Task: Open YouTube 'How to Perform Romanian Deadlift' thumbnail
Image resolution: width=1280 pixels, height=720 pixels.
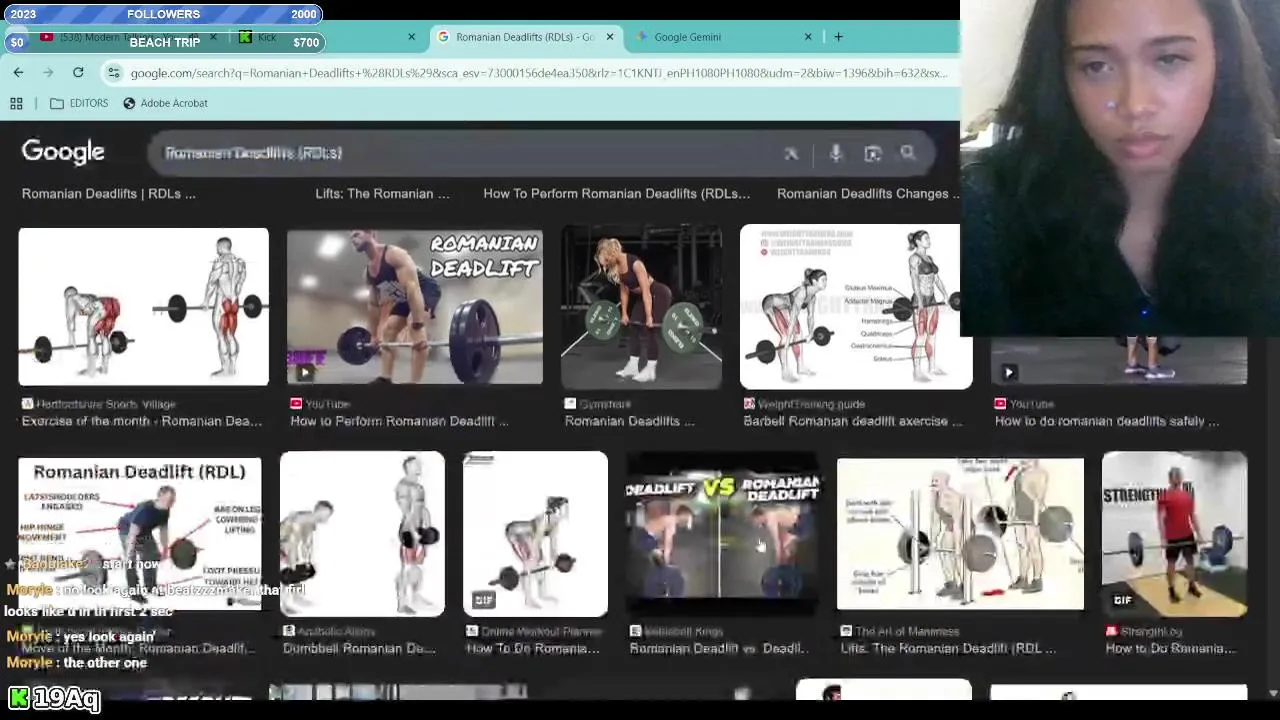Action: click(x=415, y=307)
